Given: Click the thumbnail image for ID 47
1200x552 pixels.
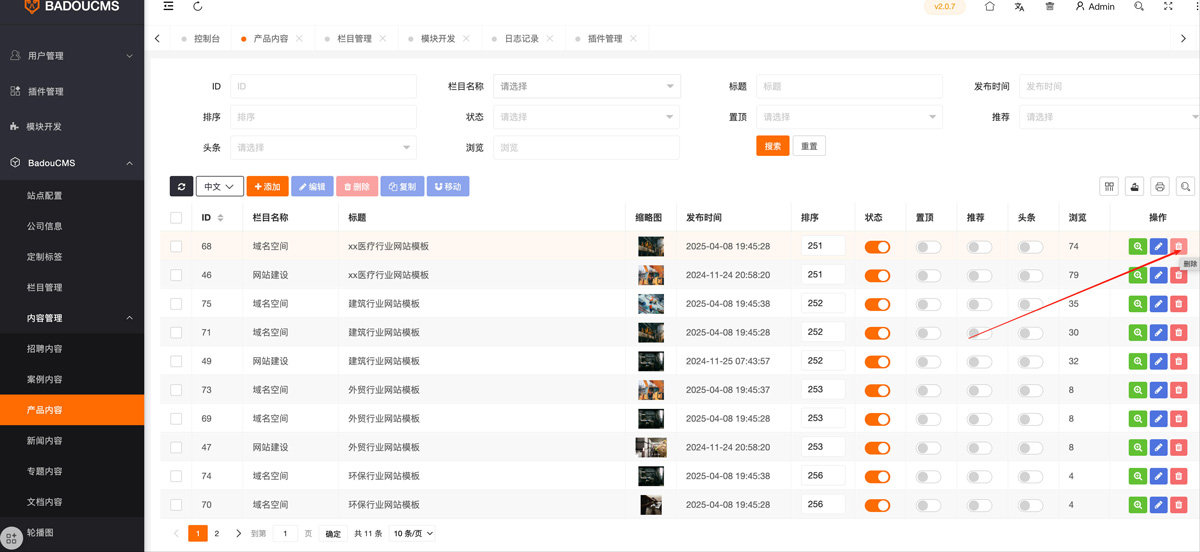Looking at the screenshot, I should (x=651, y=447).
